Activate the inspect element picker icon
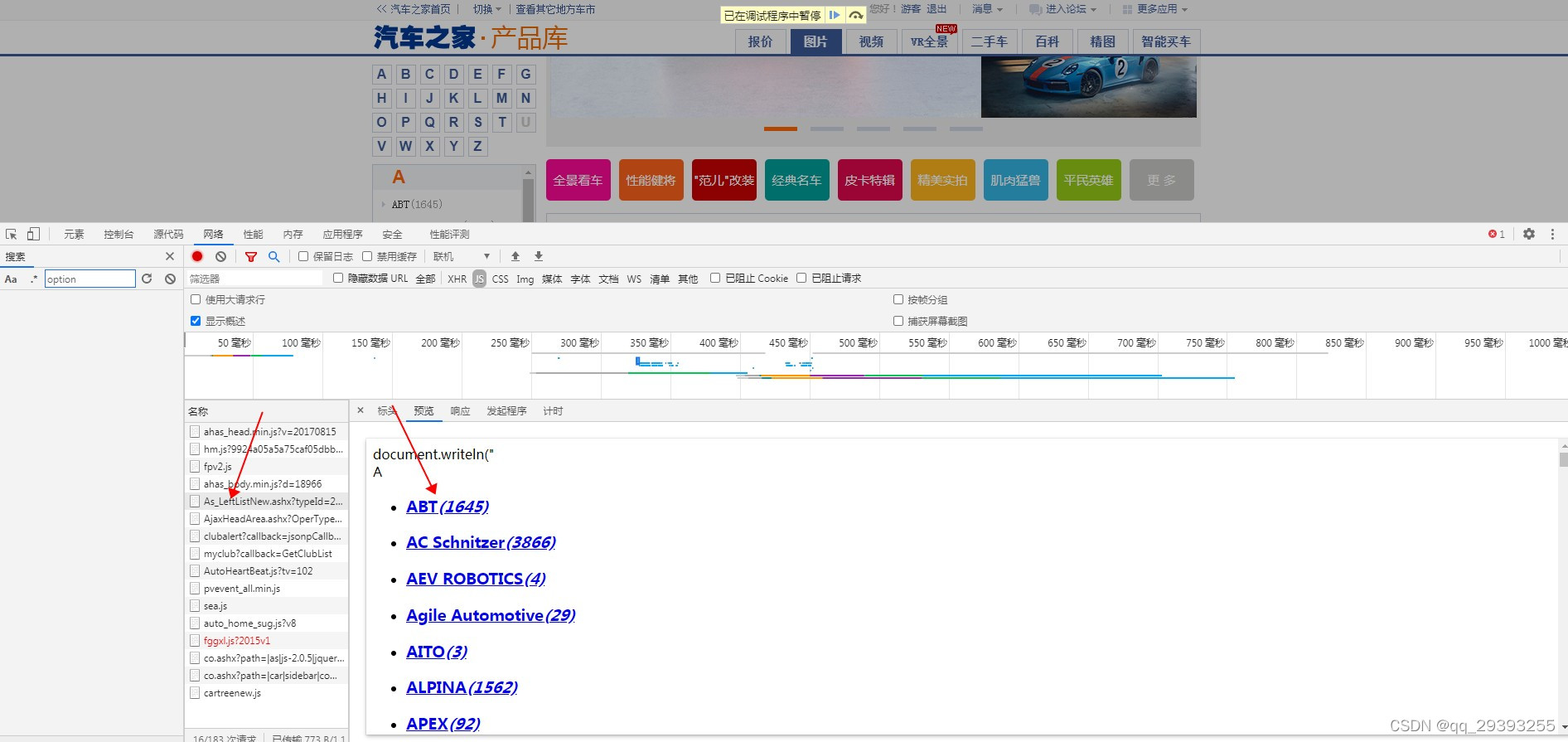Screen dimensions: 1568x742 pyautogui.click(x=11, y=235)
